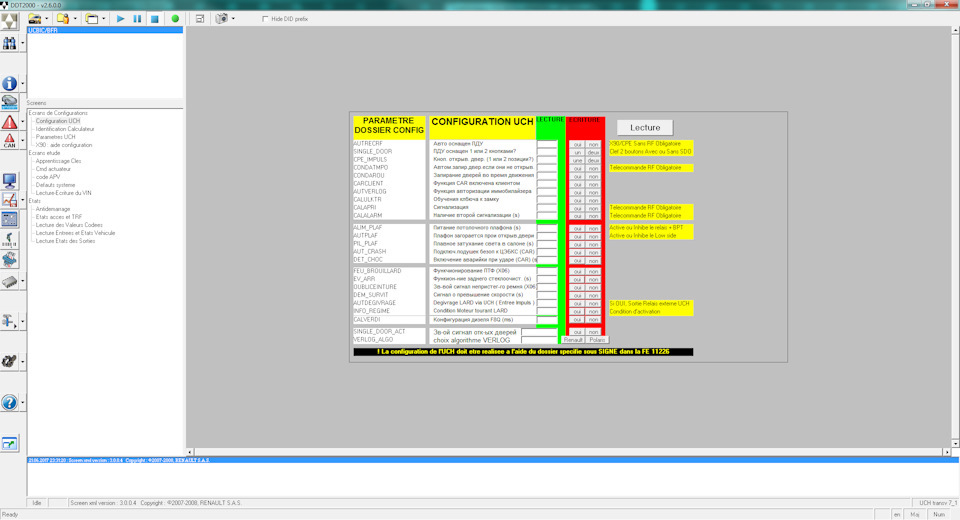Toggle the Hide DID prefix checkbox
This screenshot has width=960, height=520.
(x=265, y=19)
